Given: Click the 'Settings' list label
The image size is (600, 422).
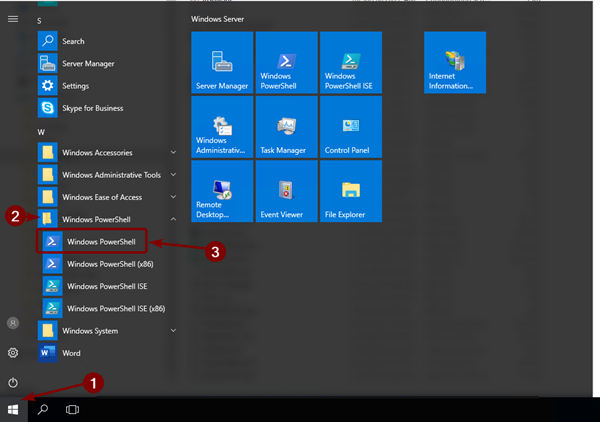Looking at the screenshot, I should tap(75, 86).
